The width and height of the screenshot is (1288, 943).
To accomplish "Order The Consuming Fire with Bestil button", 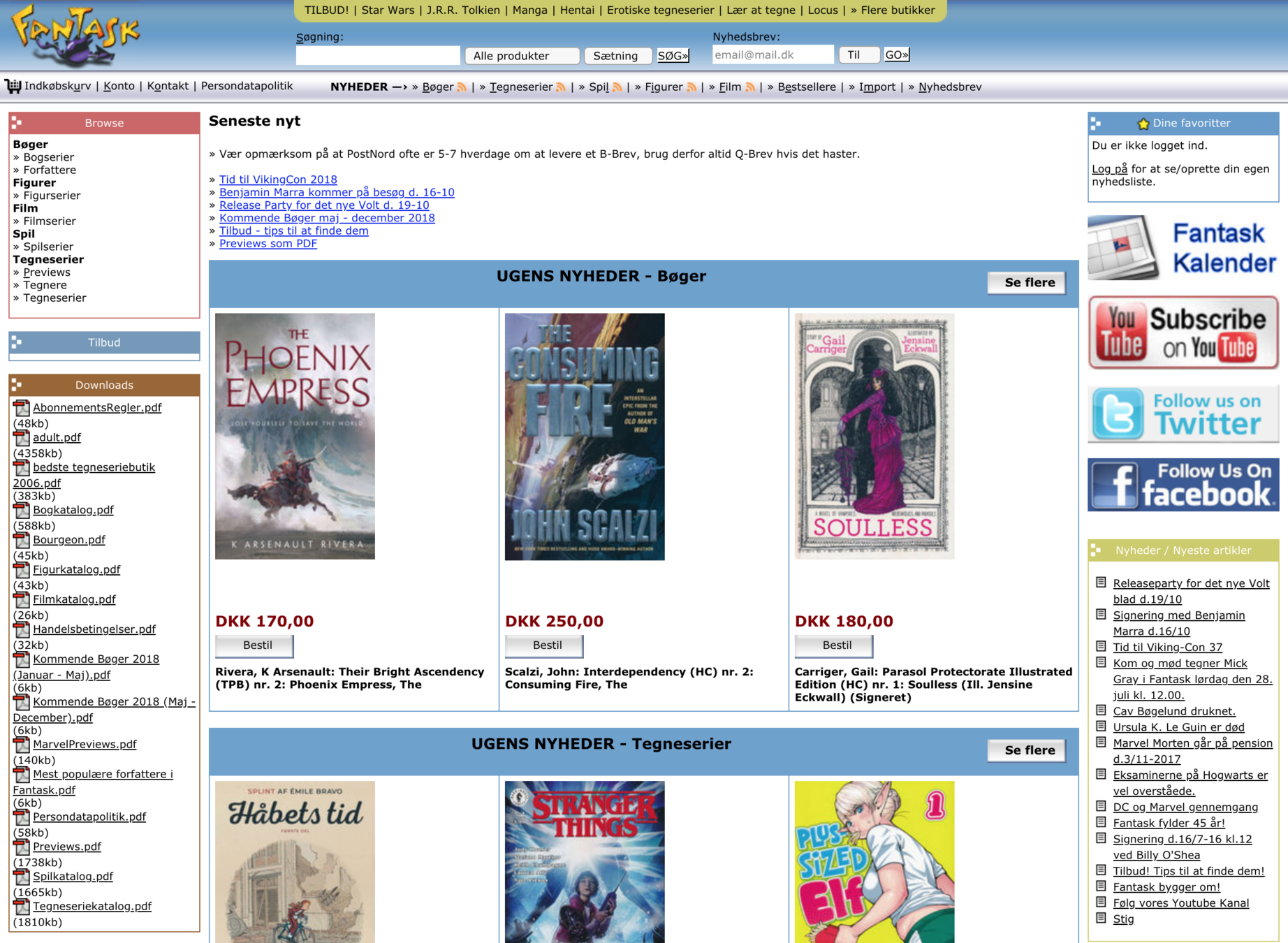I will 544,645.
